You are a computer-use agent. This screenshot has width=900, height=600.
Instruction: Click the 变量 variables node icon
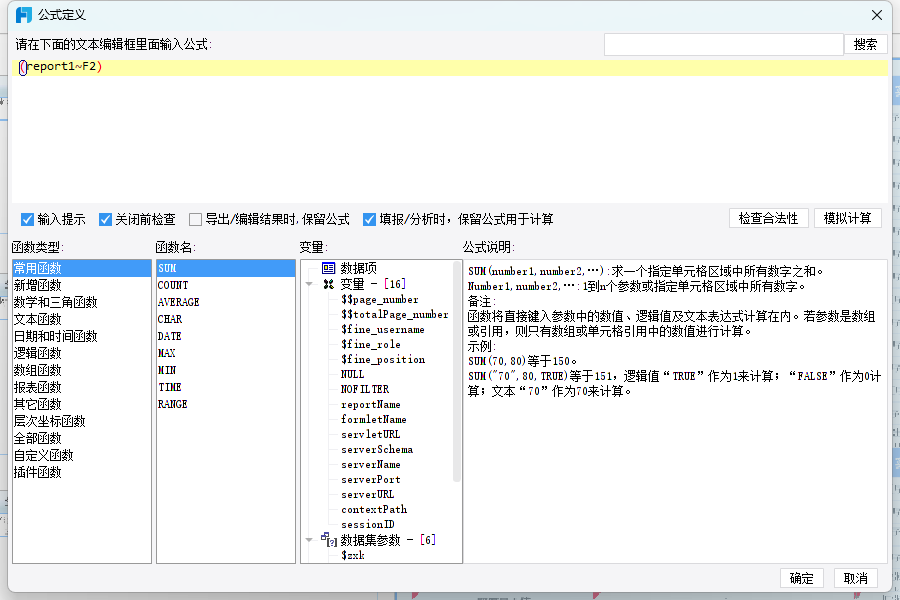click(328, 284)
